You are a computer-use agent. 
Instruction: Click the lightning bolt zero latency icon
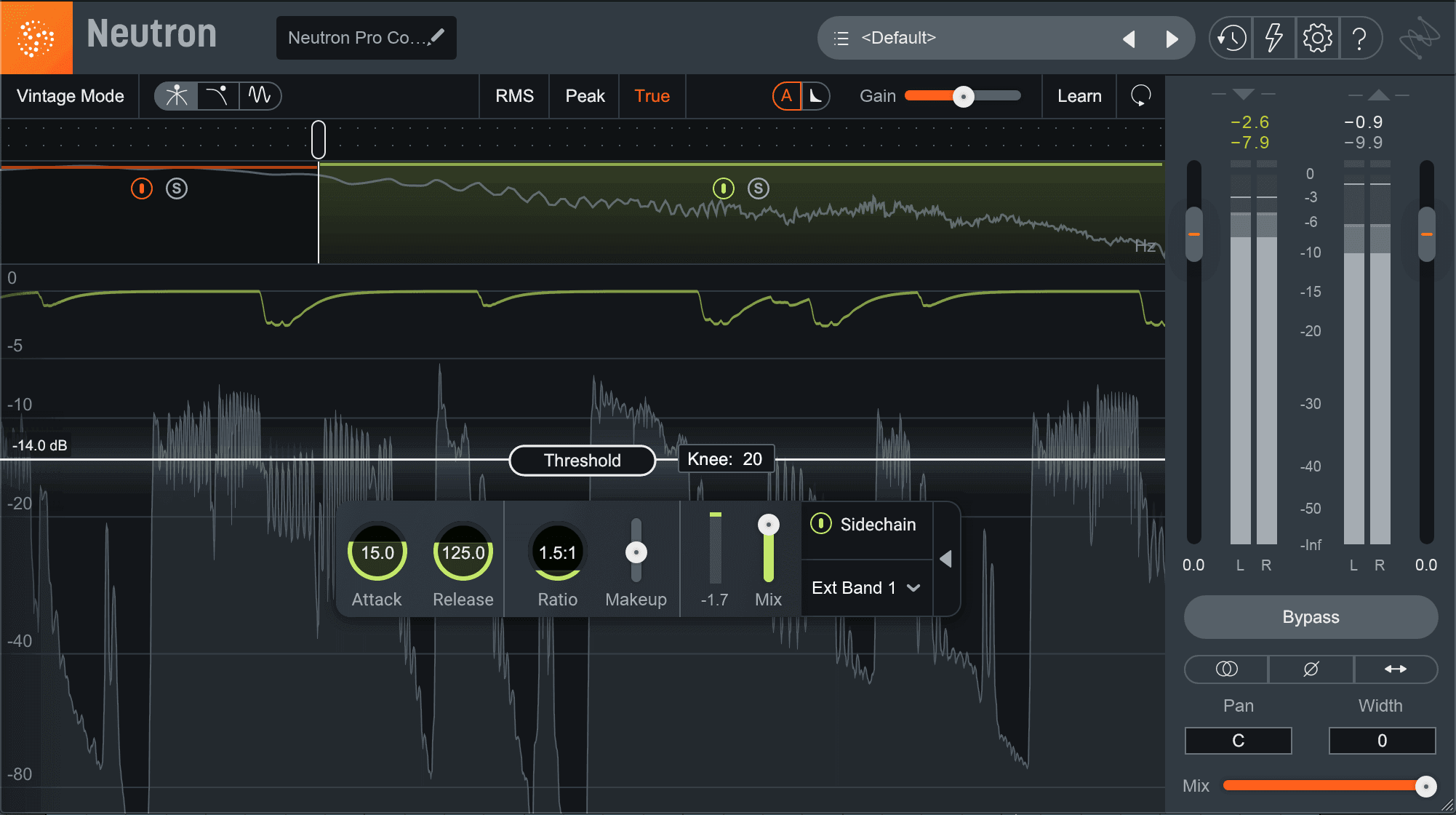1273,38
